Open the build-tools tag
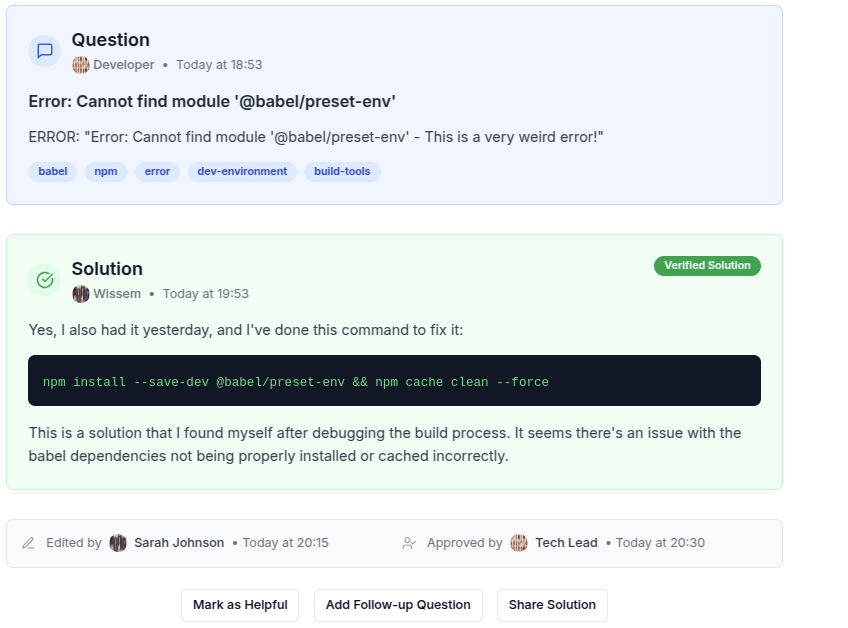The image size is (848, 628). point(342,172)
